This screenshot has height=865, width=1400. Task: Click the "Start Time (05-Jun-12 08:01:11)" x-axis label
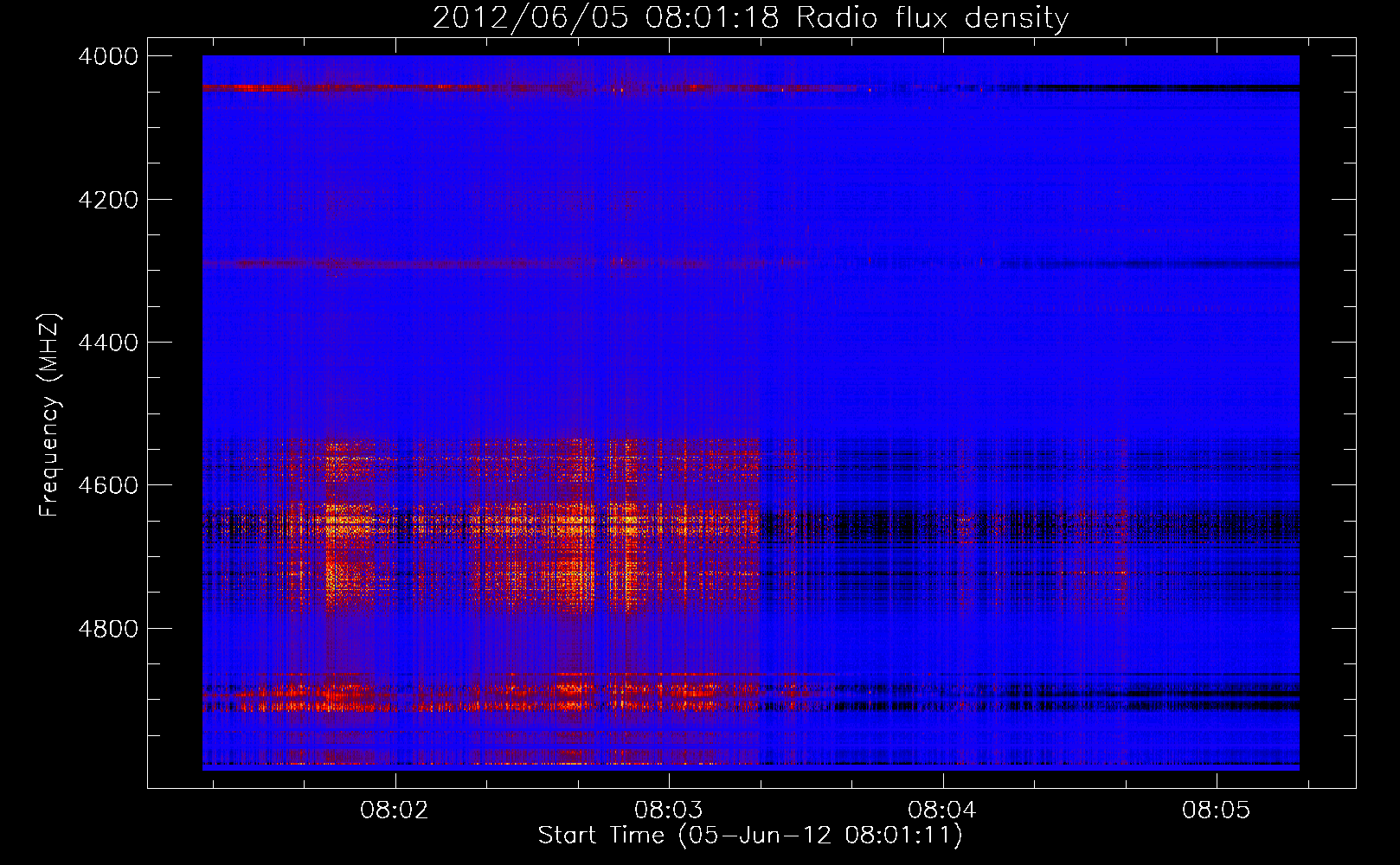coord(750,836)
